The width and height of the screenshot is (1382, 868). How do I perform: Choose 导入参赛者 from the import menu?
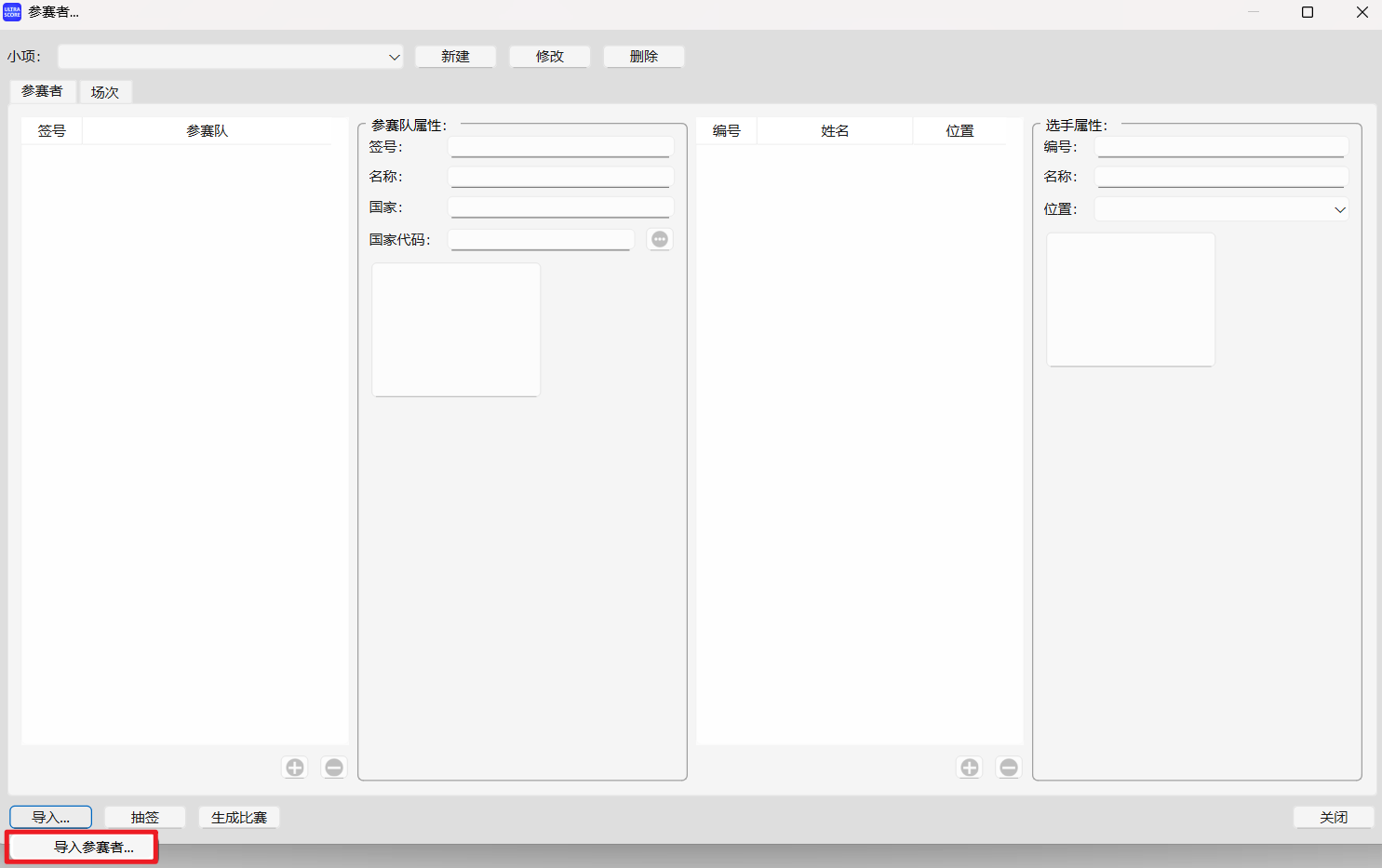[81, 847]
